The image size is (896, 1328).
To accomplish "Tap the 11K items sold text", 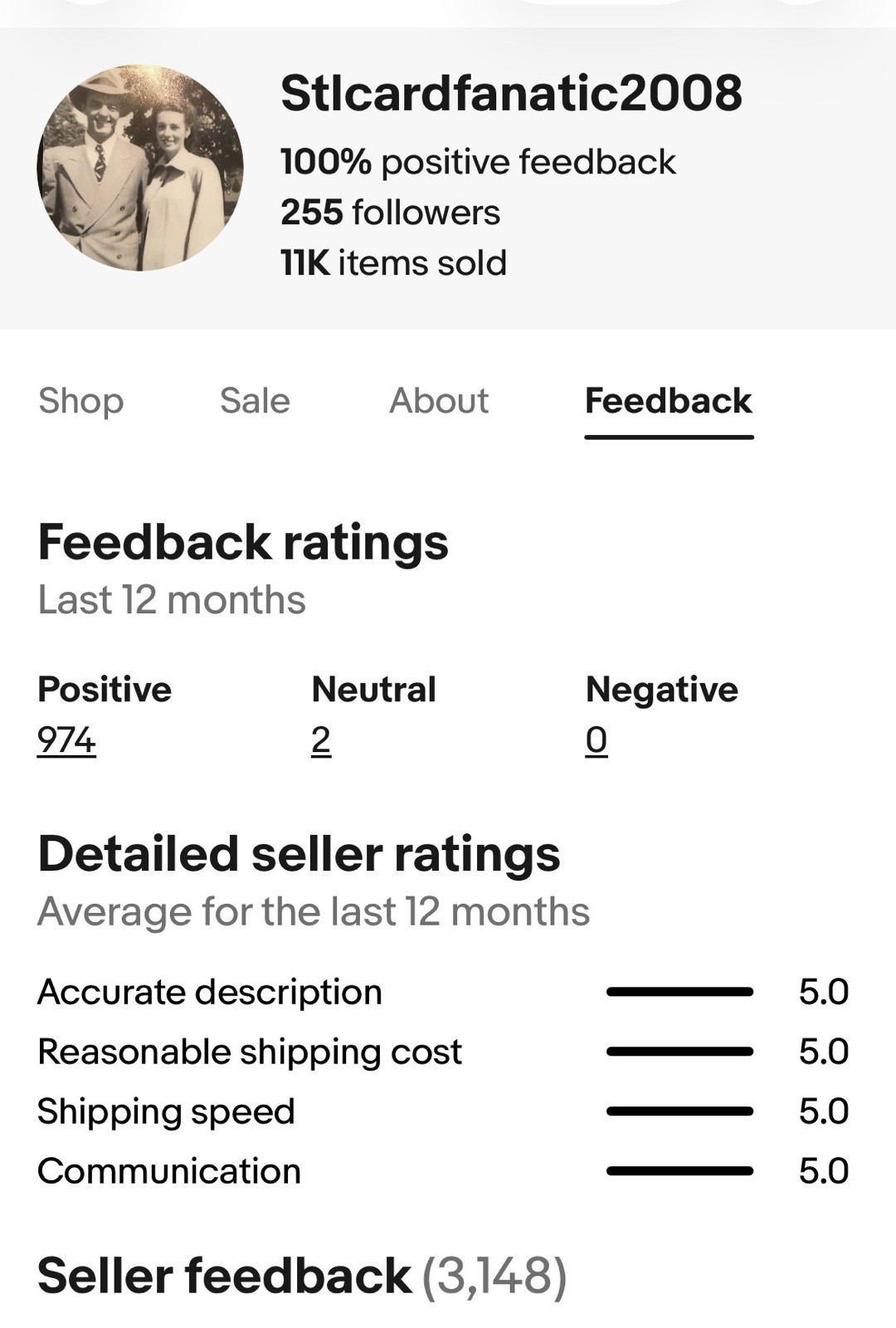I will [393, 263].
